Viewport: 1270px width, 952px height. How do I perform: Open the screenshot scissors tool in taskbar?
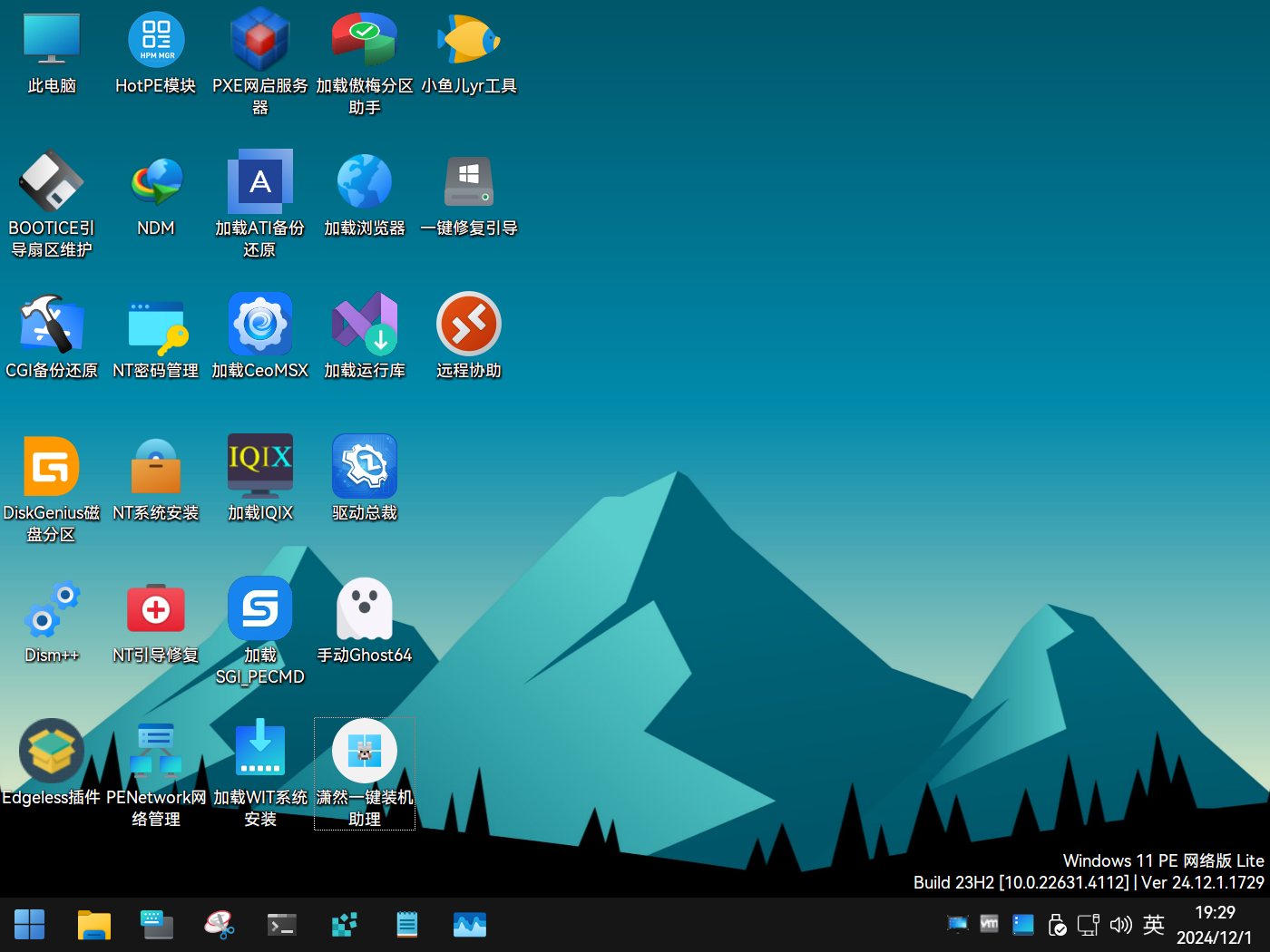220,925
